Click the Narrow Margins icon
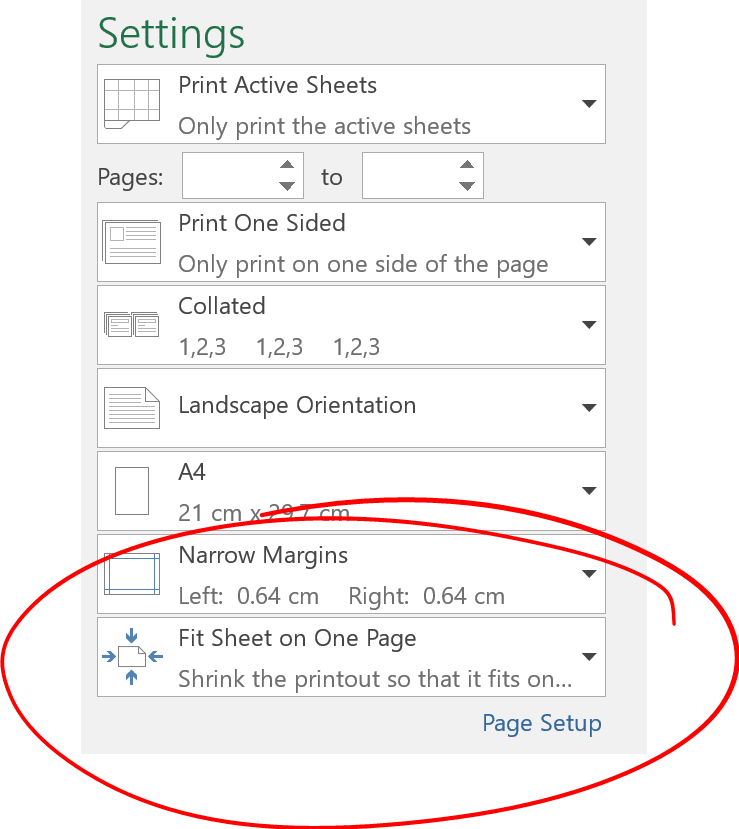 (132, 574)
